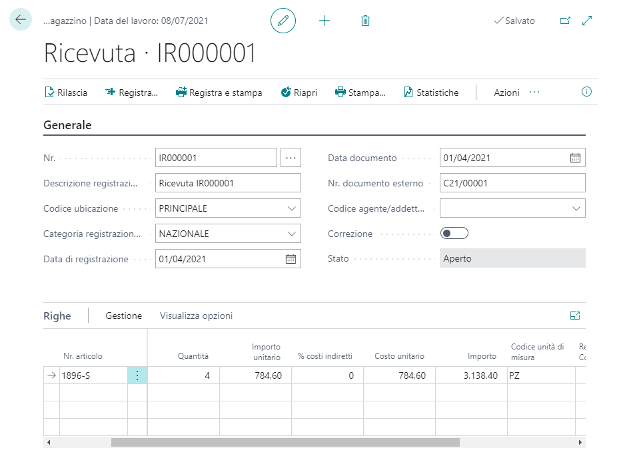Image resolution: width=644 pixels, height=452 pixels.
Task: Click Quantità cell with value 4
Action: click(183, 375)
